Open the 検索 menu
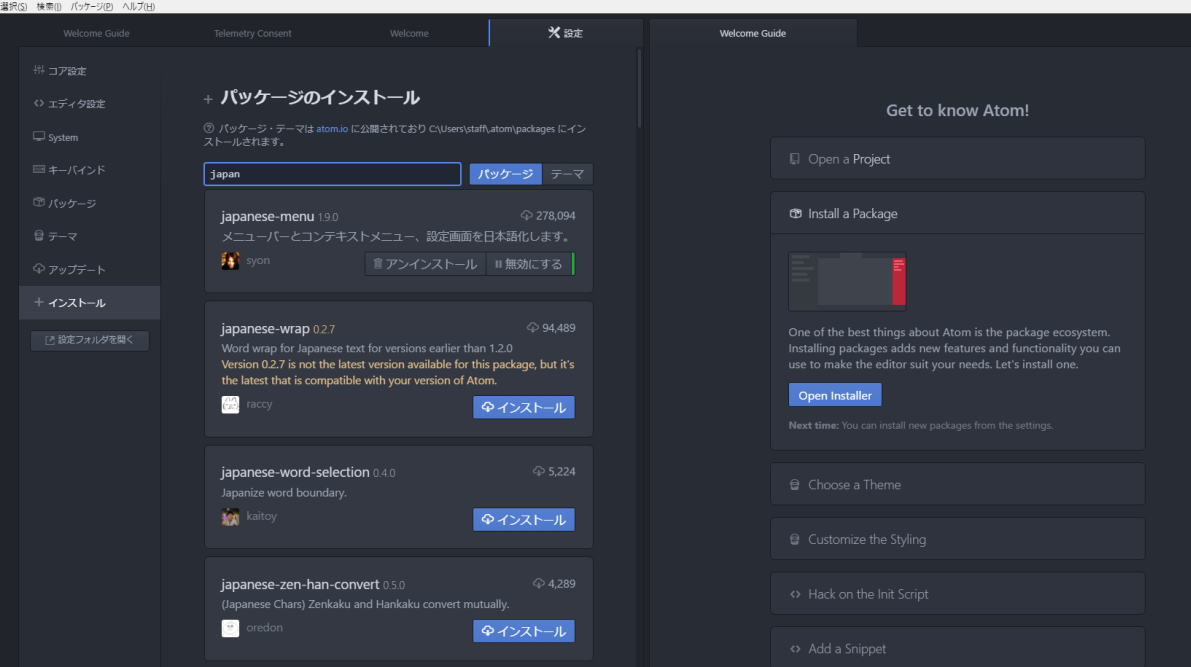The width and height of the screenshot is (1191, 667). click(x=49, y=6)
